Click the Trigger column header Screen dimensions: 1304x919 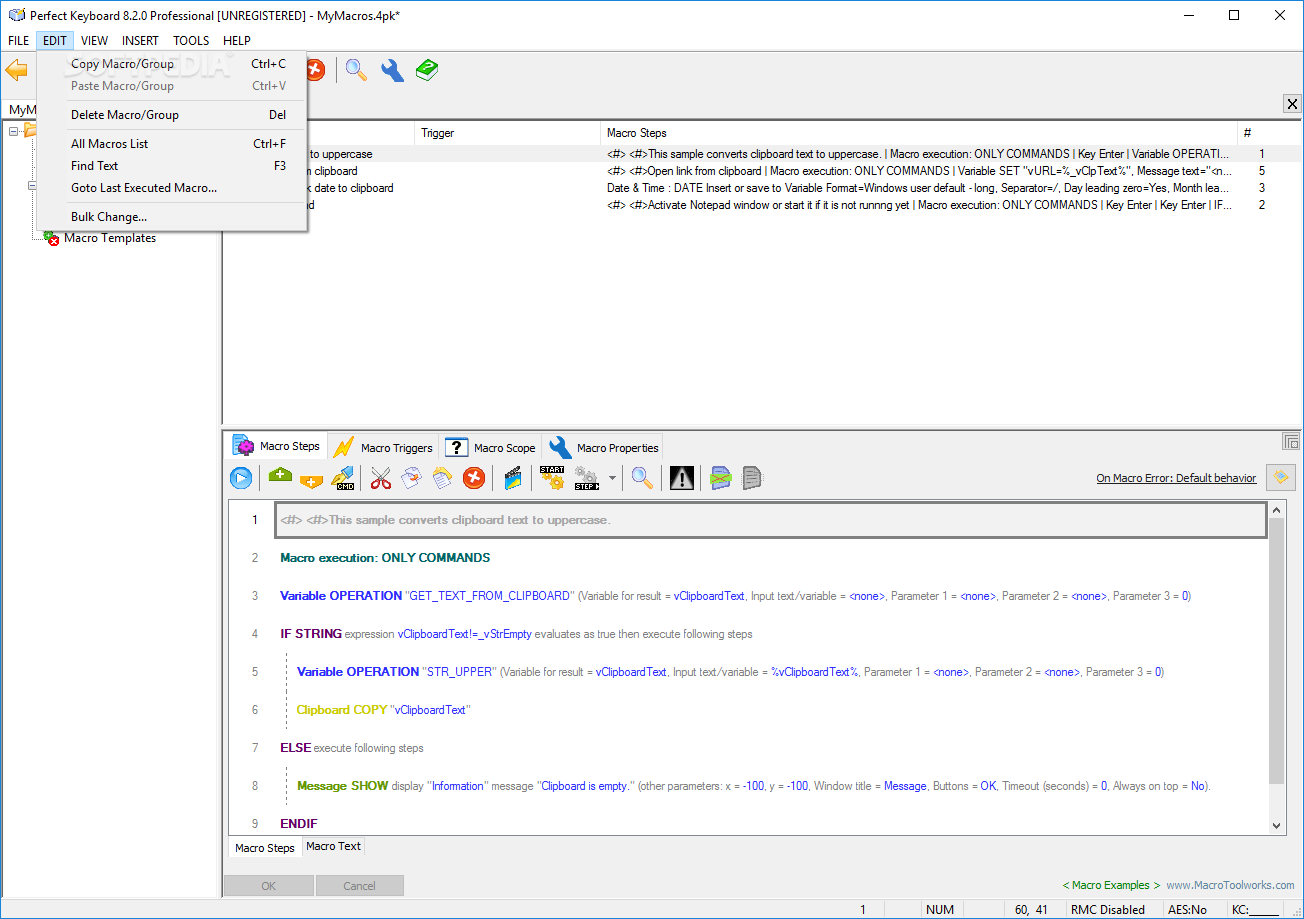(508, 132)
